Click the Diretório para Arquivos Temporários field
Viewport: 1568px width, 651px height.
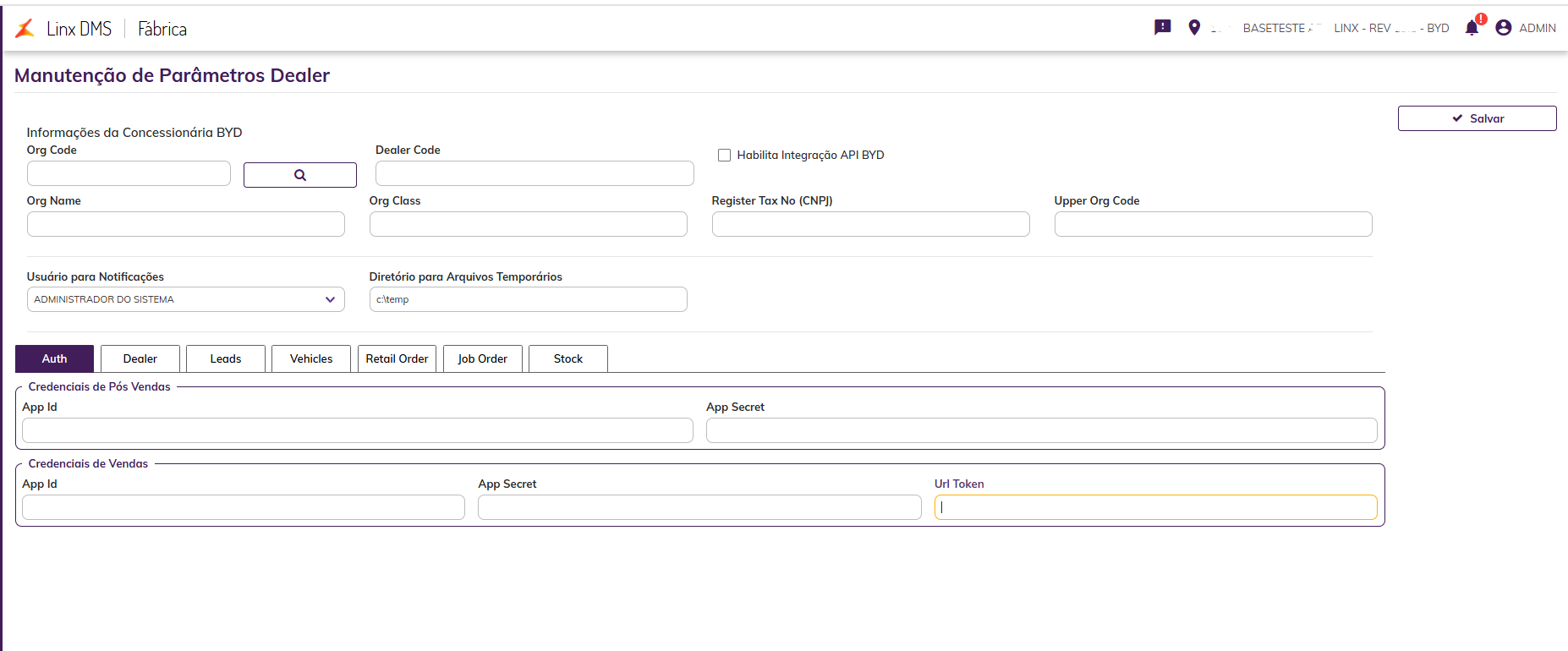click(528, 299)
